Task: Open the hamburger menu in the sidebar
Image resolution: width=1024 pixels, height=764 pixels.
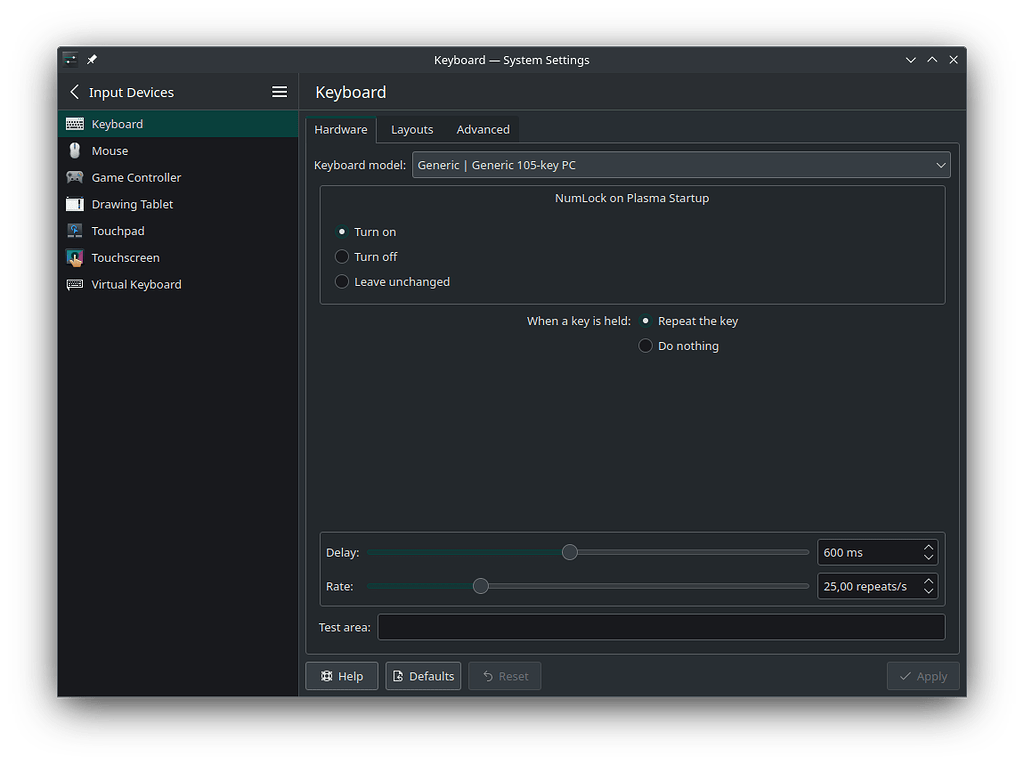Action: point(279,91)
